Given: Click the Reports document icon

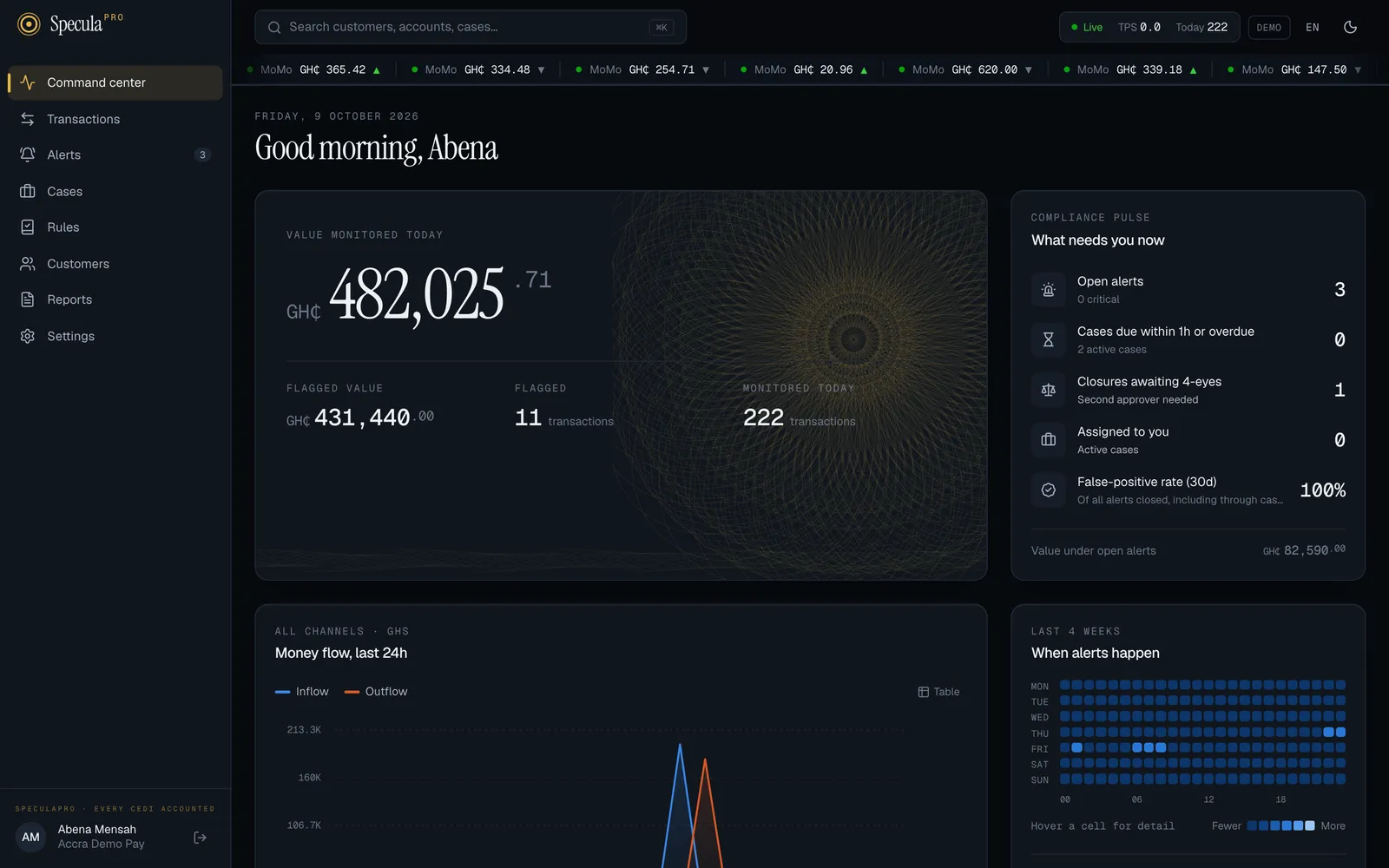Looking at the screenshot, I should (28, 299).
